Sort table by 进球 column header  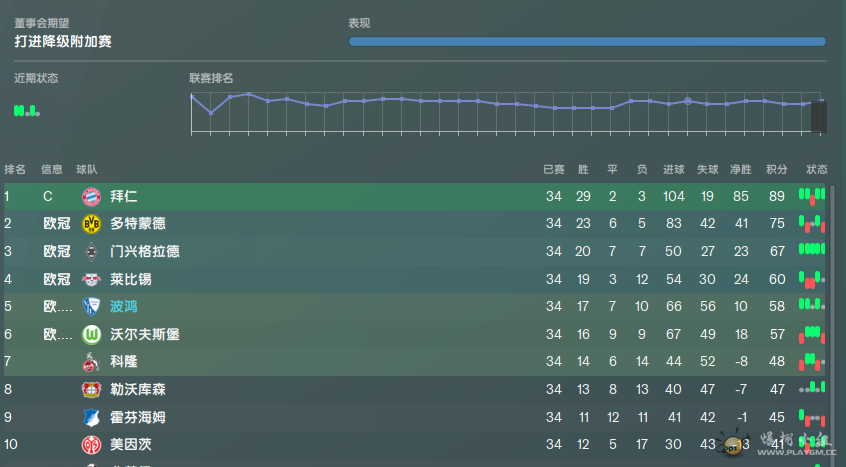[673, 170]
